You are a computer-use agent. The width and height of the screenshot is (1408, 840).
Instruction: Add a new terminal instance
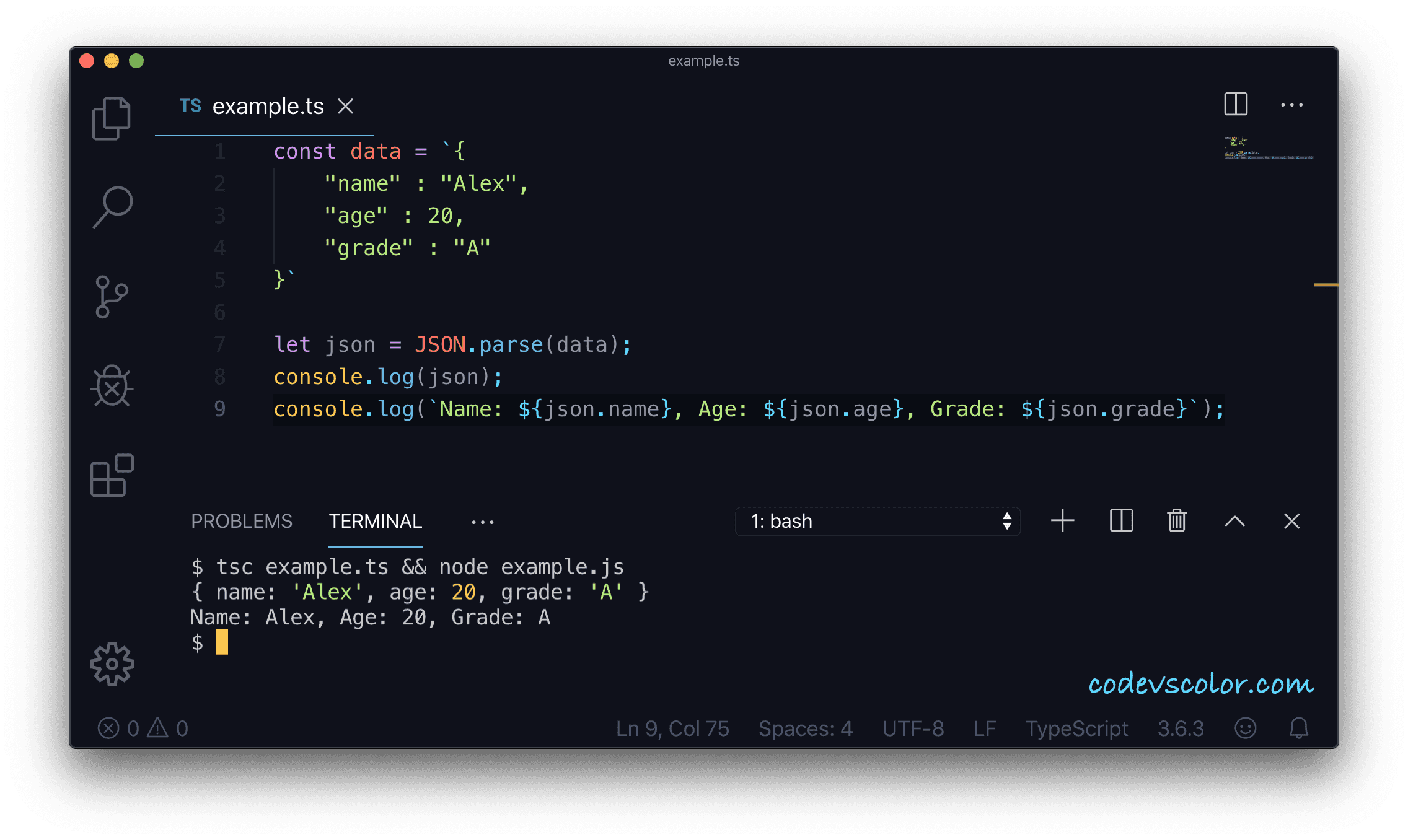coord(1062,521)
